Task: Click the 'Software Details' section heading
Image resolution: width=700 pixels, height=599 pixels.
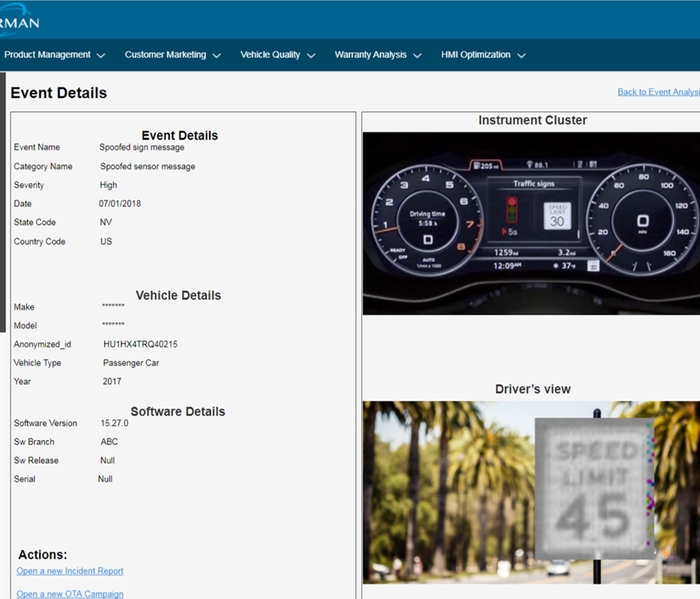Action: coord(178,412)
